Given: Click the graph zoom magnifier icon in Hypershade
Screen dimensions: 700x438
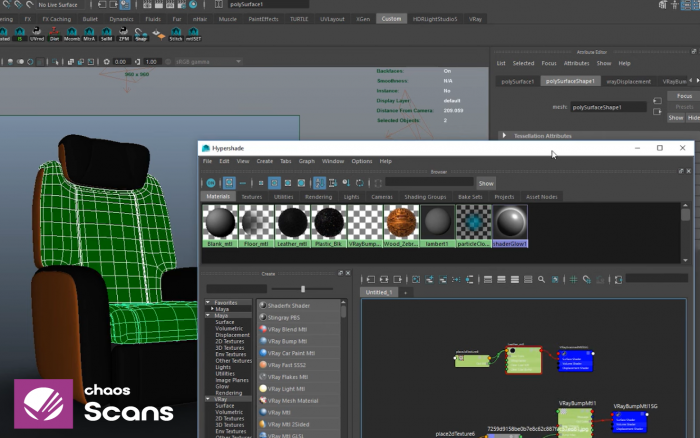Looking at the screenshot, I should pyautogui.click(x=541, y=279).
